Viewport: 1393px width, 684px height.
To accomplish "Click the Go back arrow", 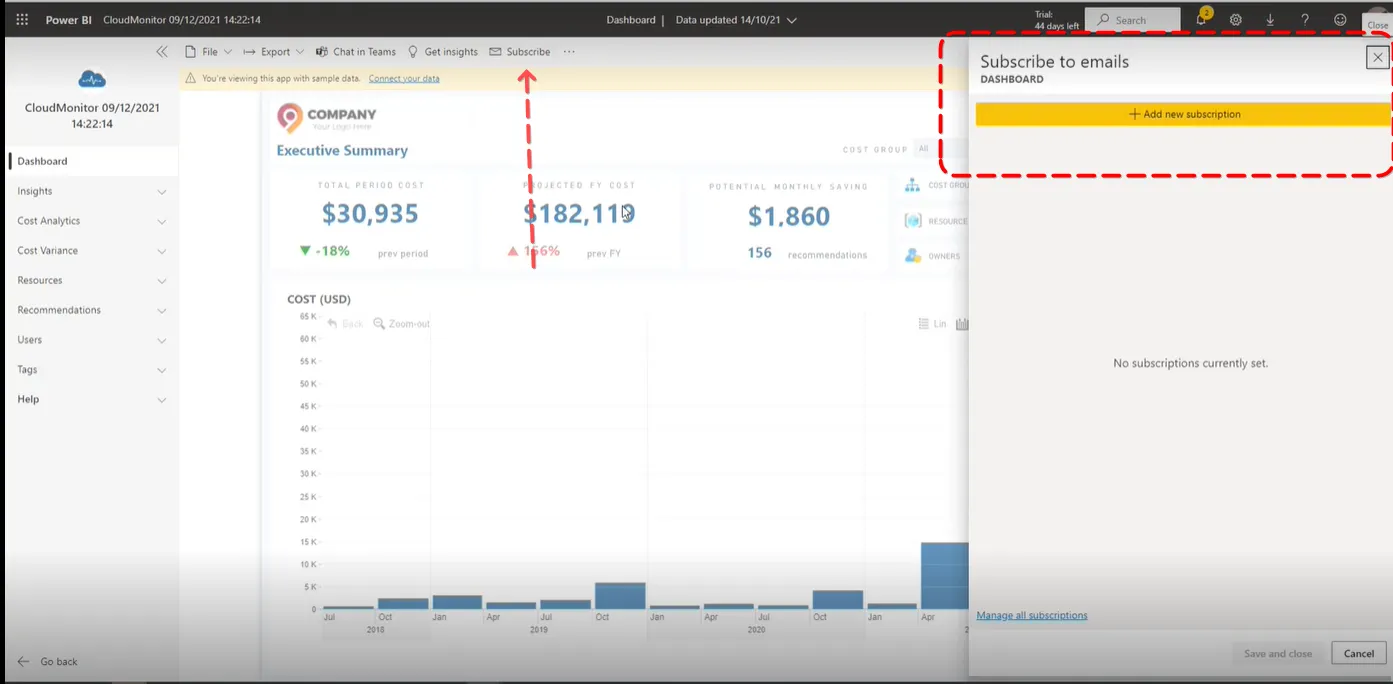I will (24, 662).
